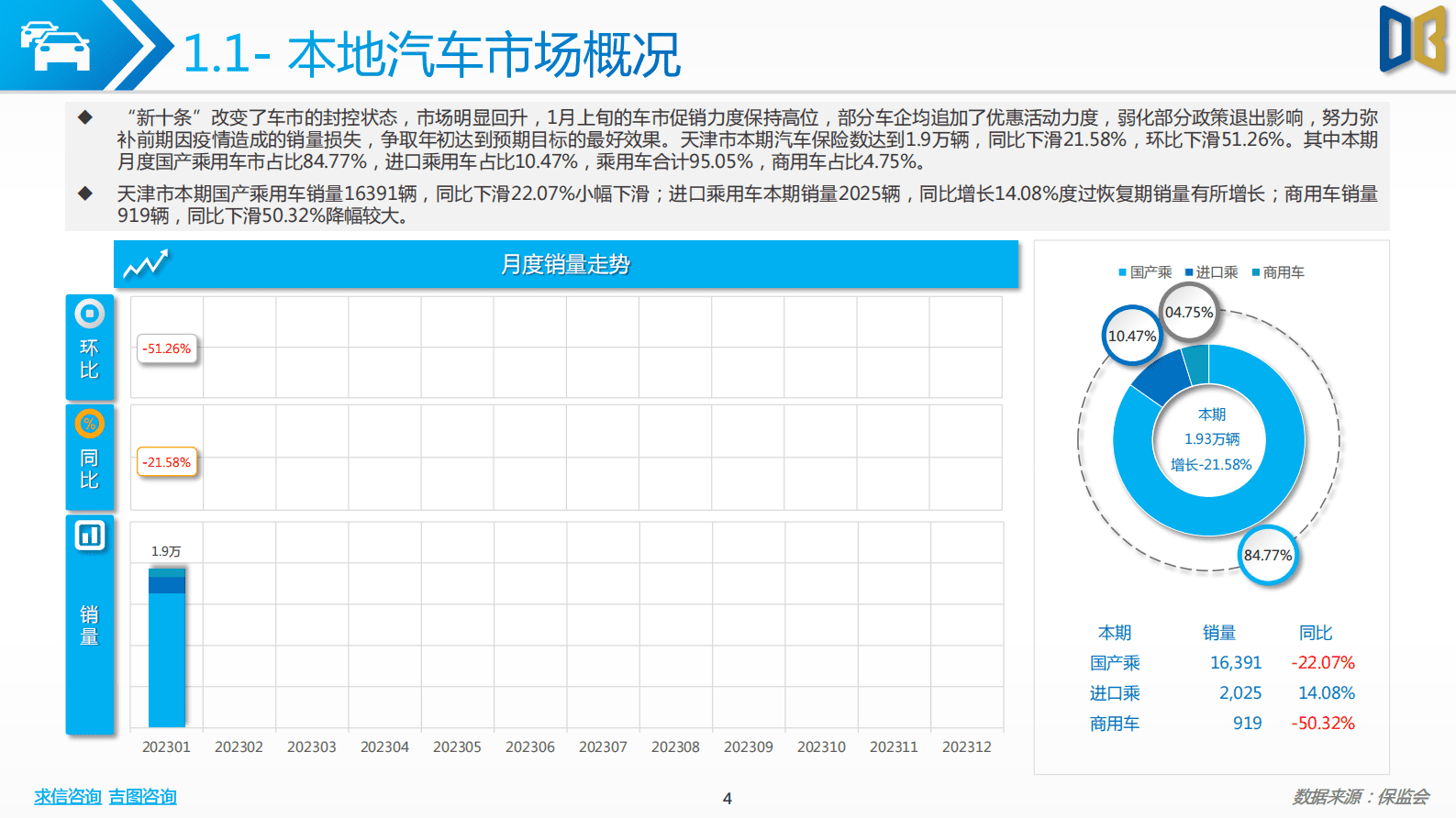
Task: Click the page number 4
Action: [728, 799]
